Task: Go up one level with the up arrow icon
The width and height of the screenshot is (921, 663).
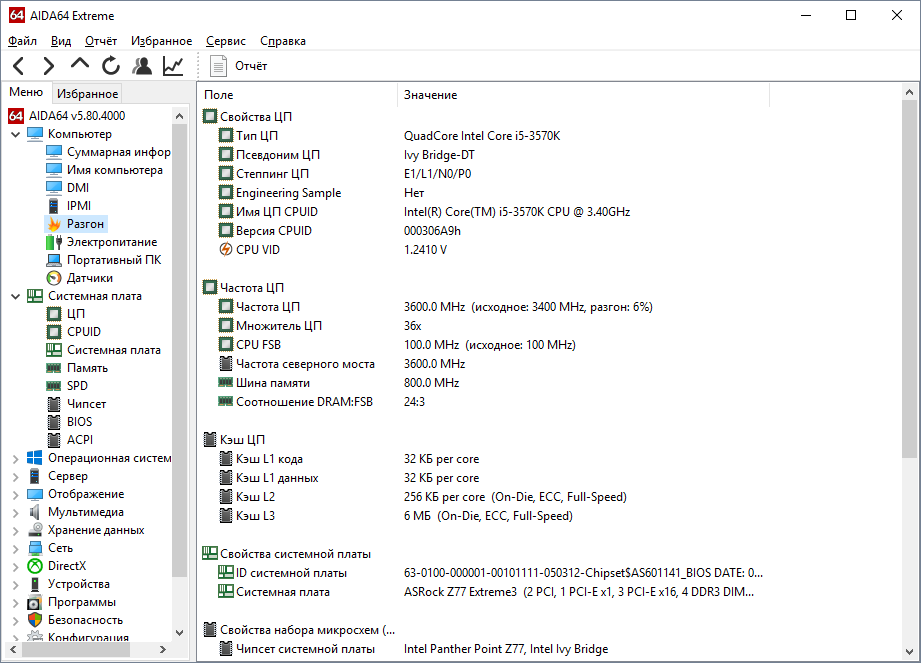Action: tap(80, 65)
